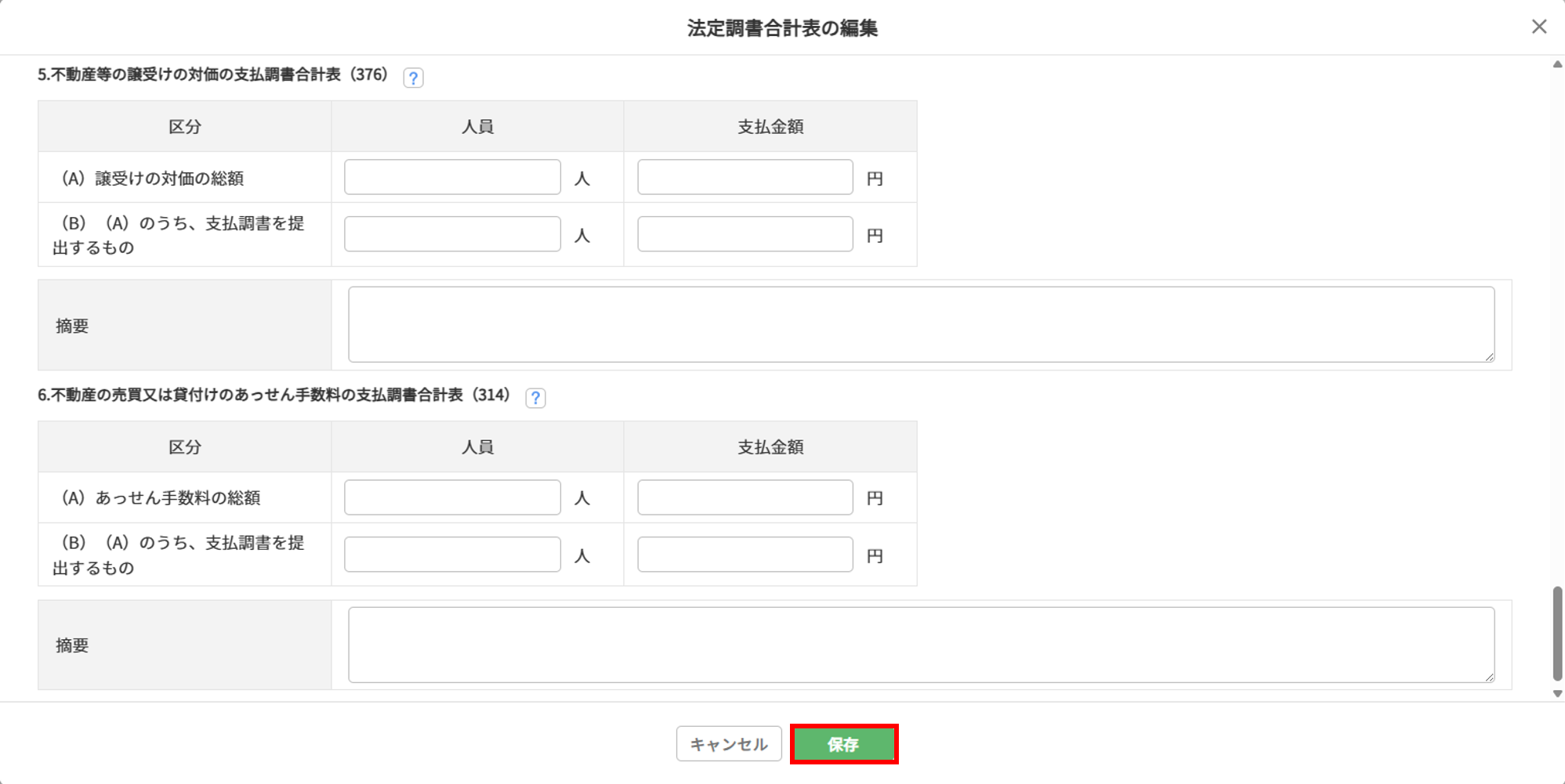Focus 支払金額 field for section 5 row (B)
This screenshot has height=784, width=1565.
coord(745,234)
